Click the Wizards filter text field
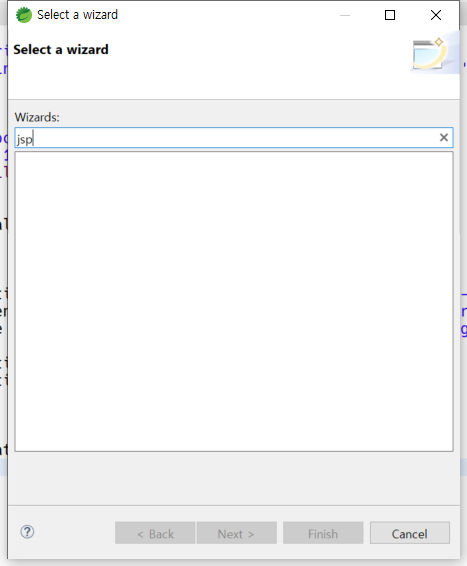The height and width of the screenshot is (566, 467). click(234, 138)
